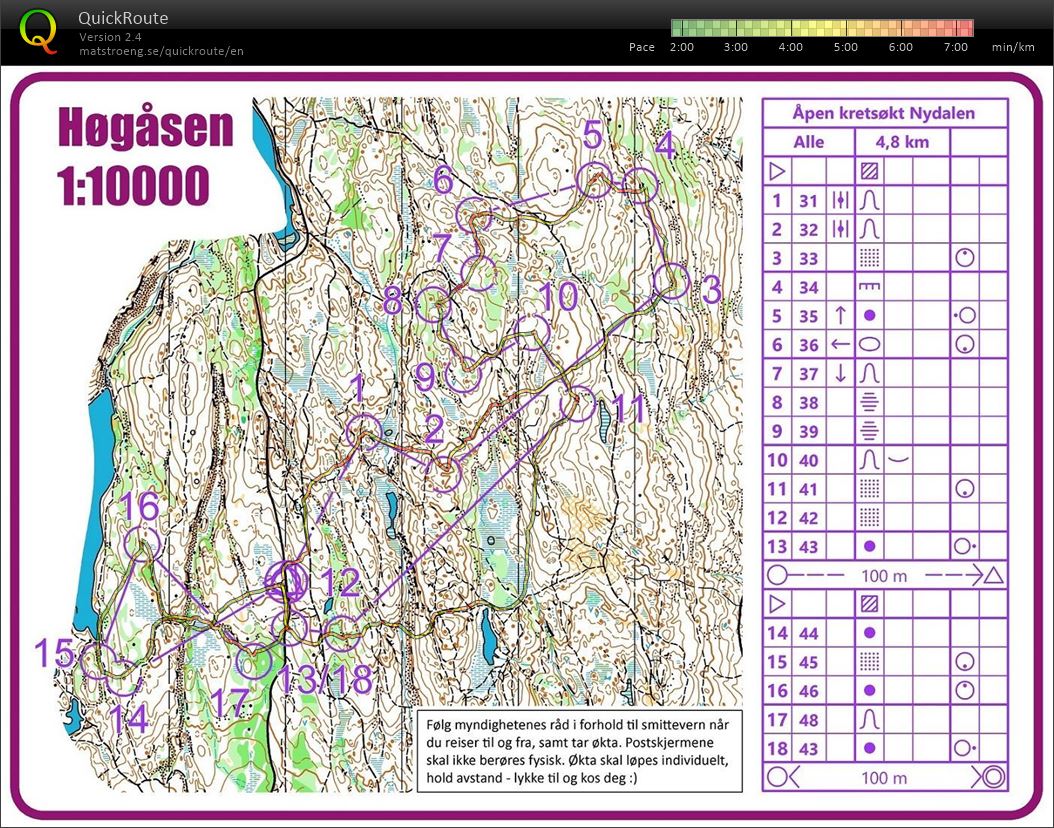The image size is (1054, 828).
Task: Click the up arrow in row 5 code 35
Action: tap(840, 315)
